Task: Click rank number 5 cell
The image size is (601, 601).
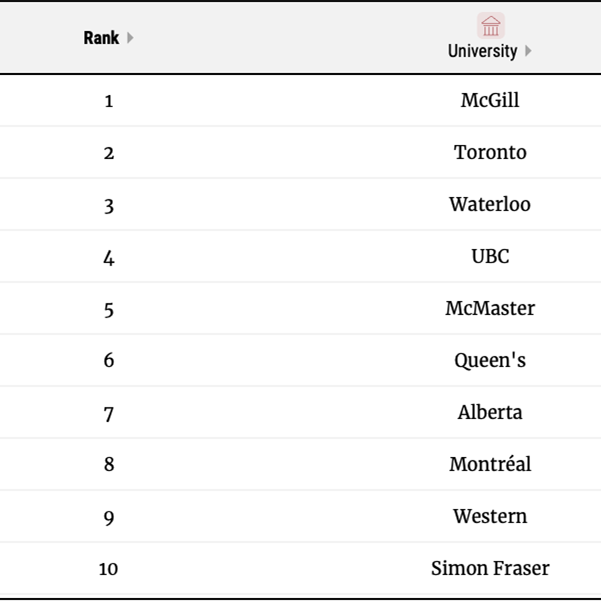Action: coord(109,310)
